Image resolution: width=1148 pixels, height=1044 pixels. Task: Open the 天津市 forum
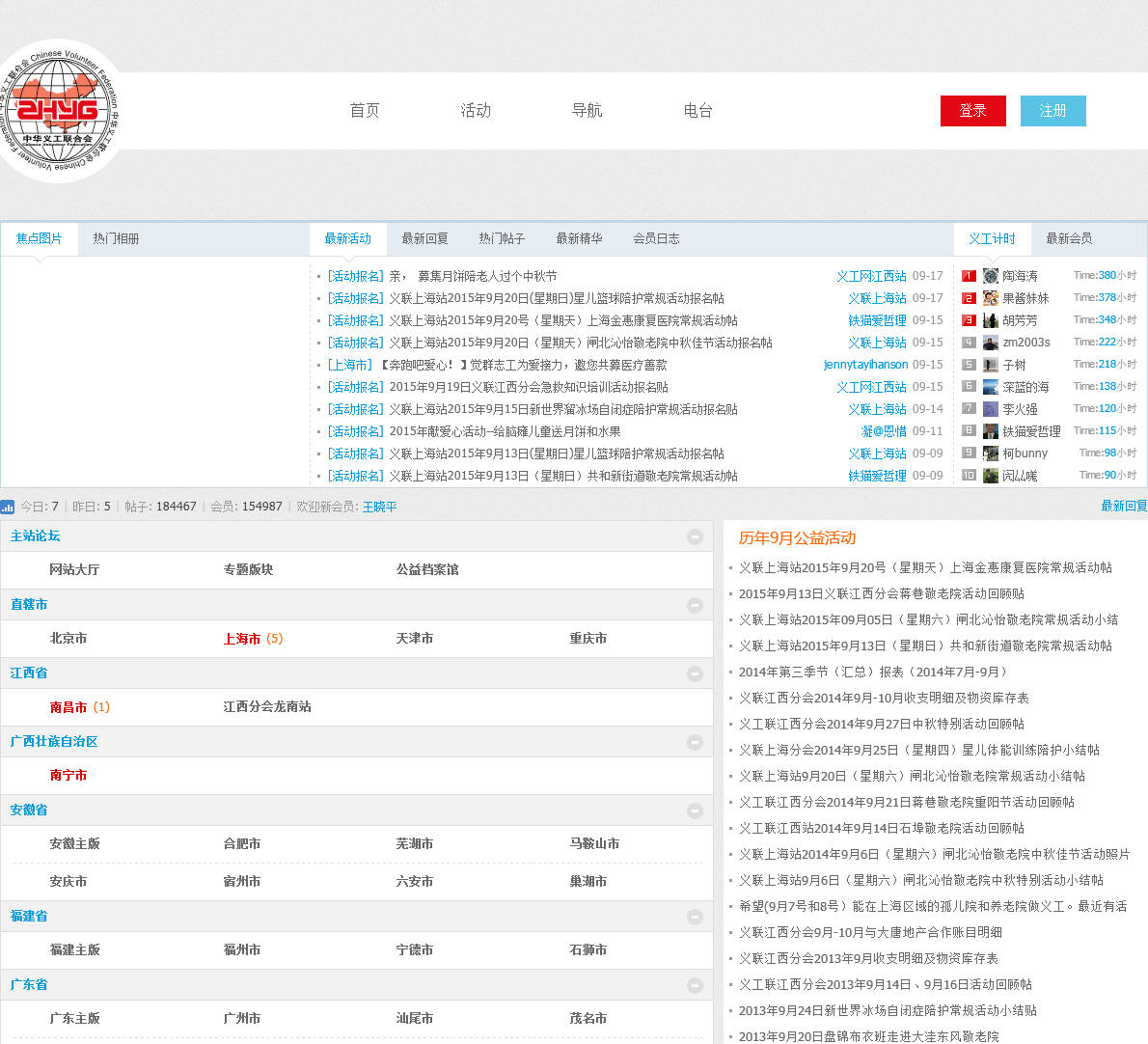click(x=415, y=639)
